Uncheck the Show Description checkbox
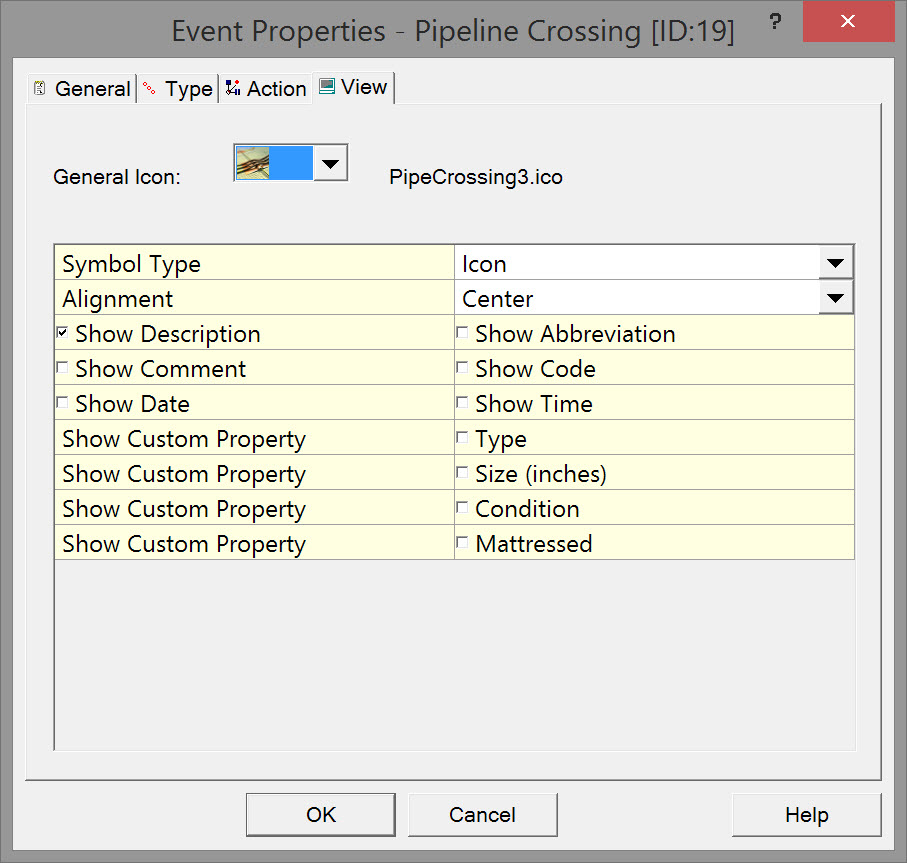 (63, 332)
